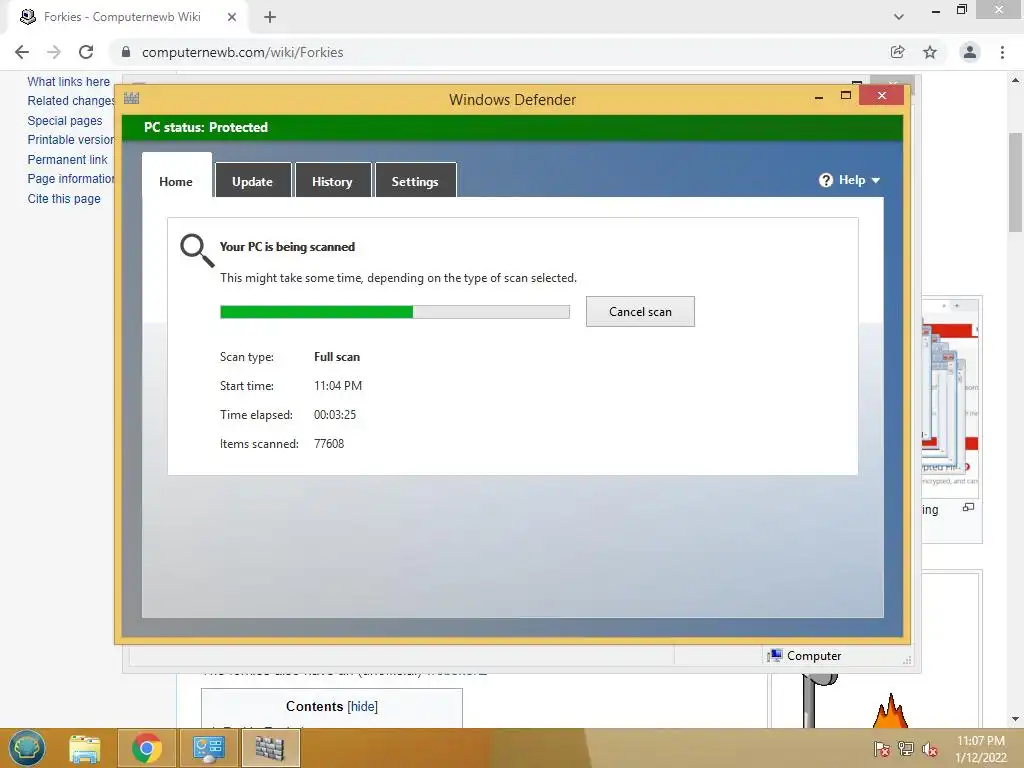Open the Settings tab in Windows Defender
Screen dimensions: 1024x768
point(415,181)
